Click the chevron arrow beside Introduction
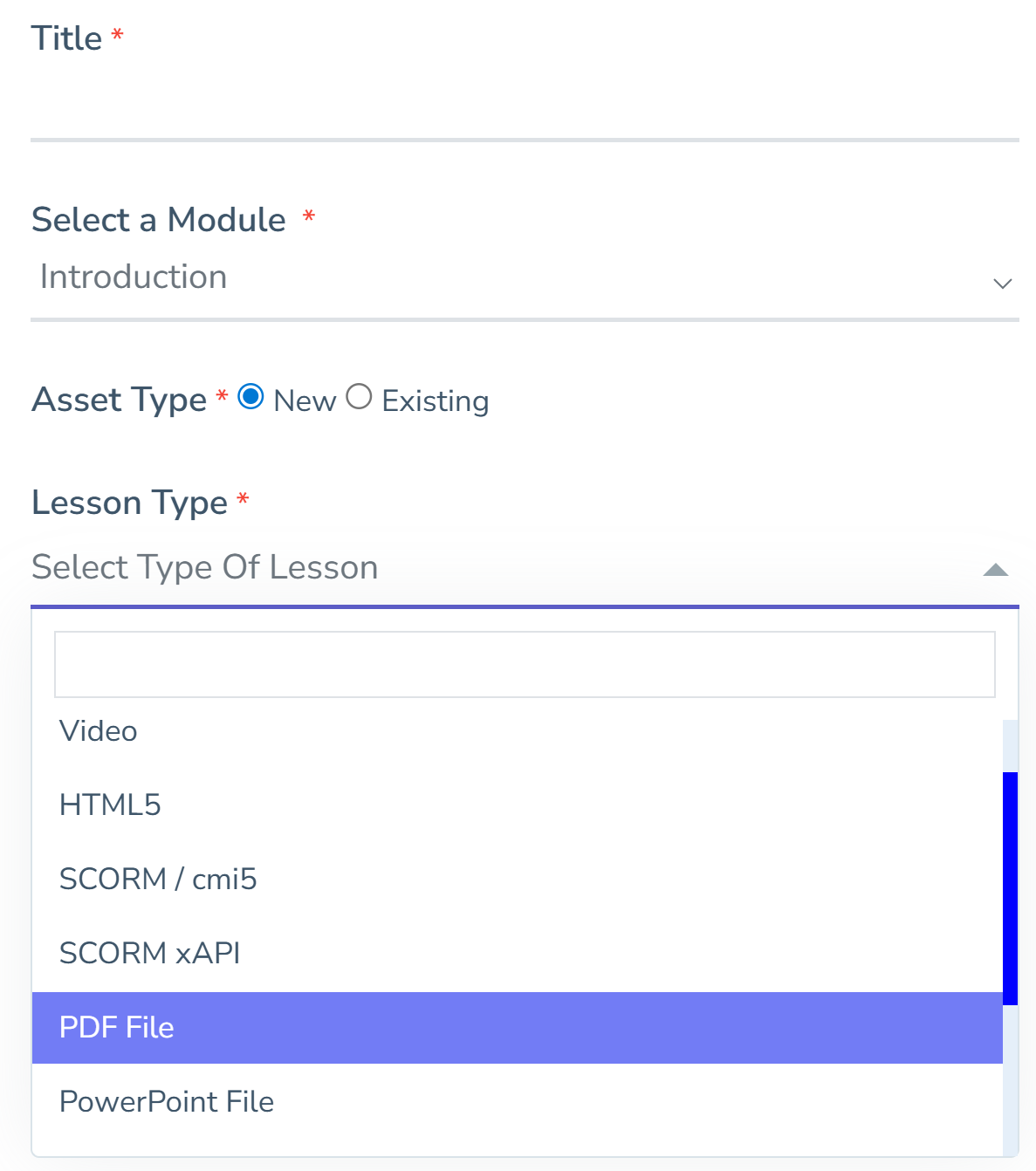This screenshot has height=1171, width=1036. coord(1002,284)
